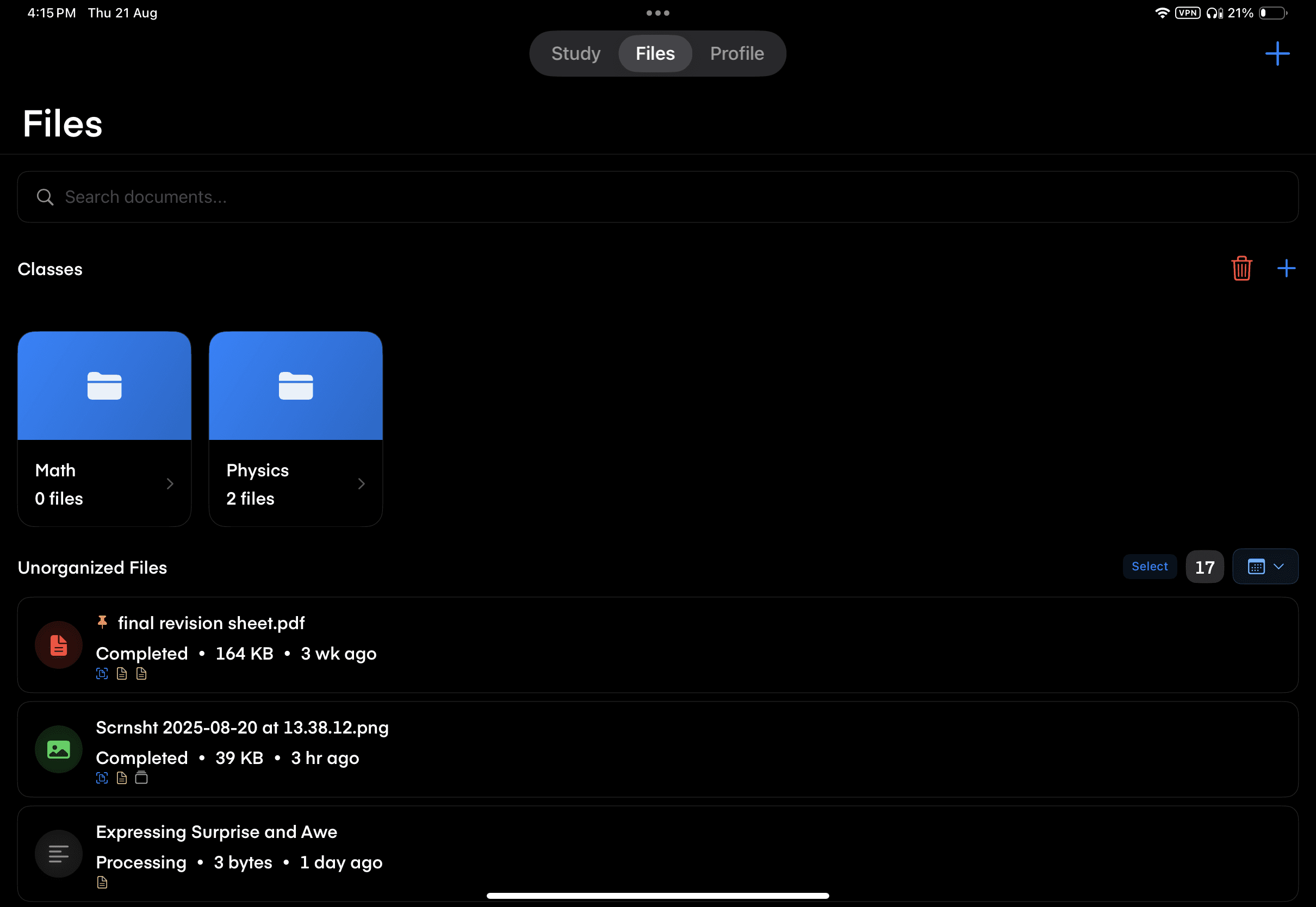Click the green image icon of Scrnsht file
Viewport: 1316px width, 907px height.
tap(59, 750)
